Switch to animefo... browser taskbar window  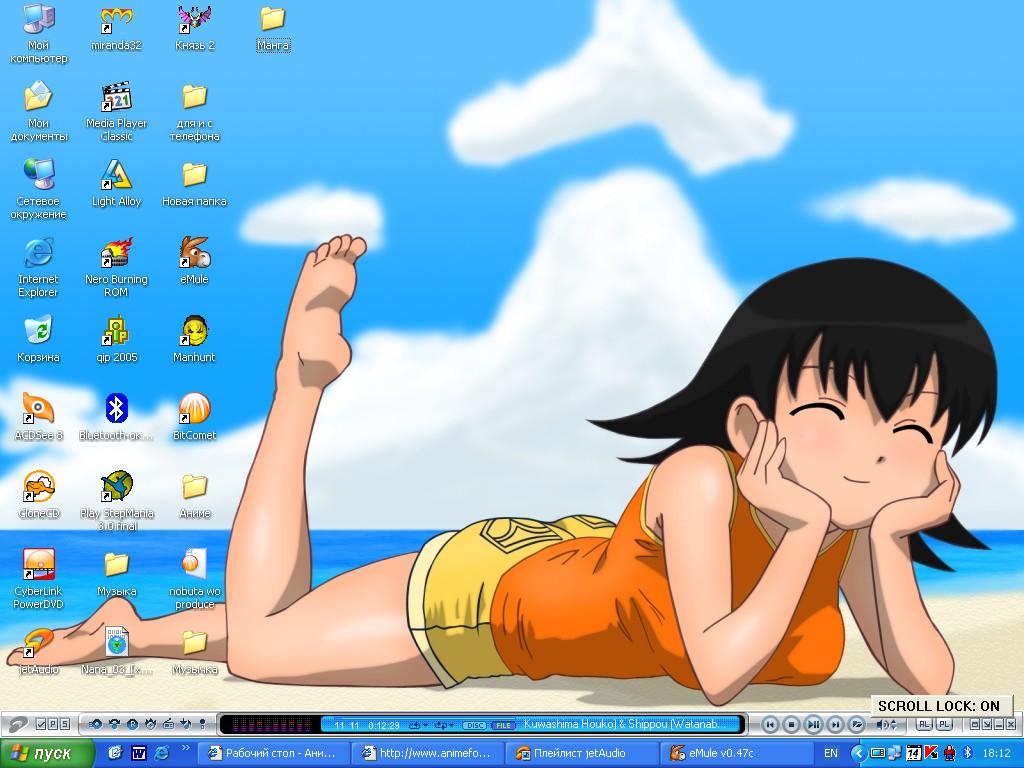pyautogui.click(x=428, y=754)
